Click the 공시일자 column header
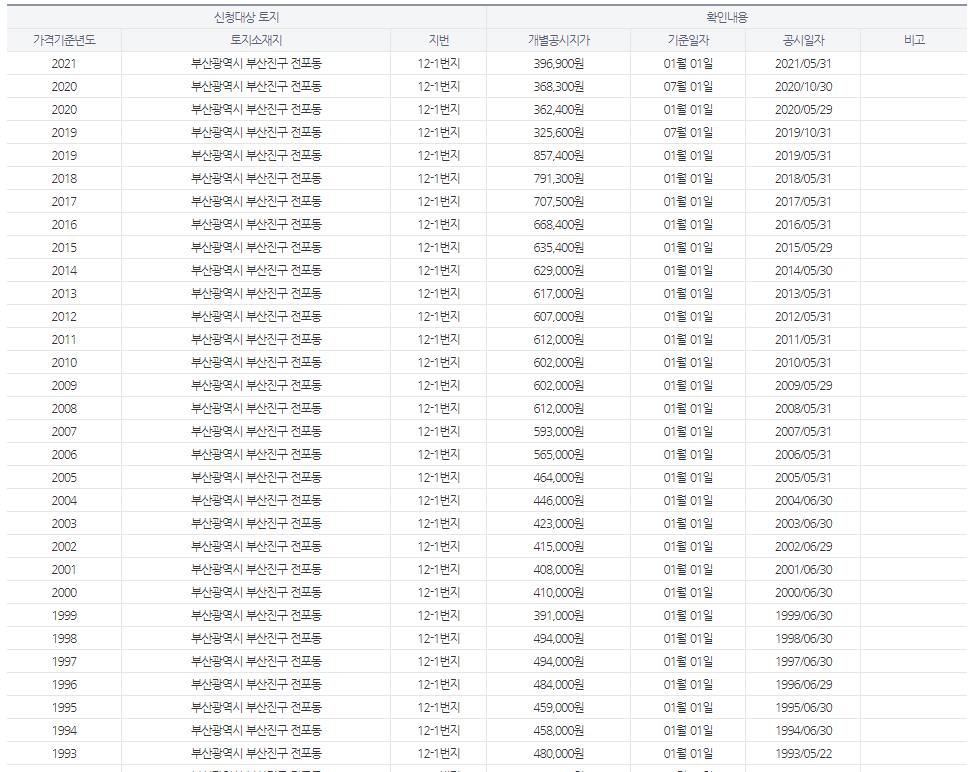970x772 pixels. click(803, 40)
